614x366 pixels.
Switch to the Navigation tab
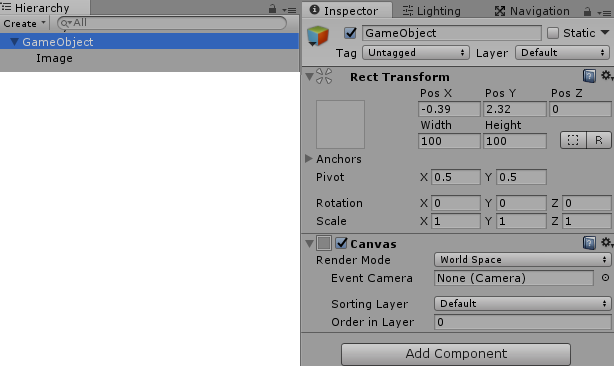(532, 11)
